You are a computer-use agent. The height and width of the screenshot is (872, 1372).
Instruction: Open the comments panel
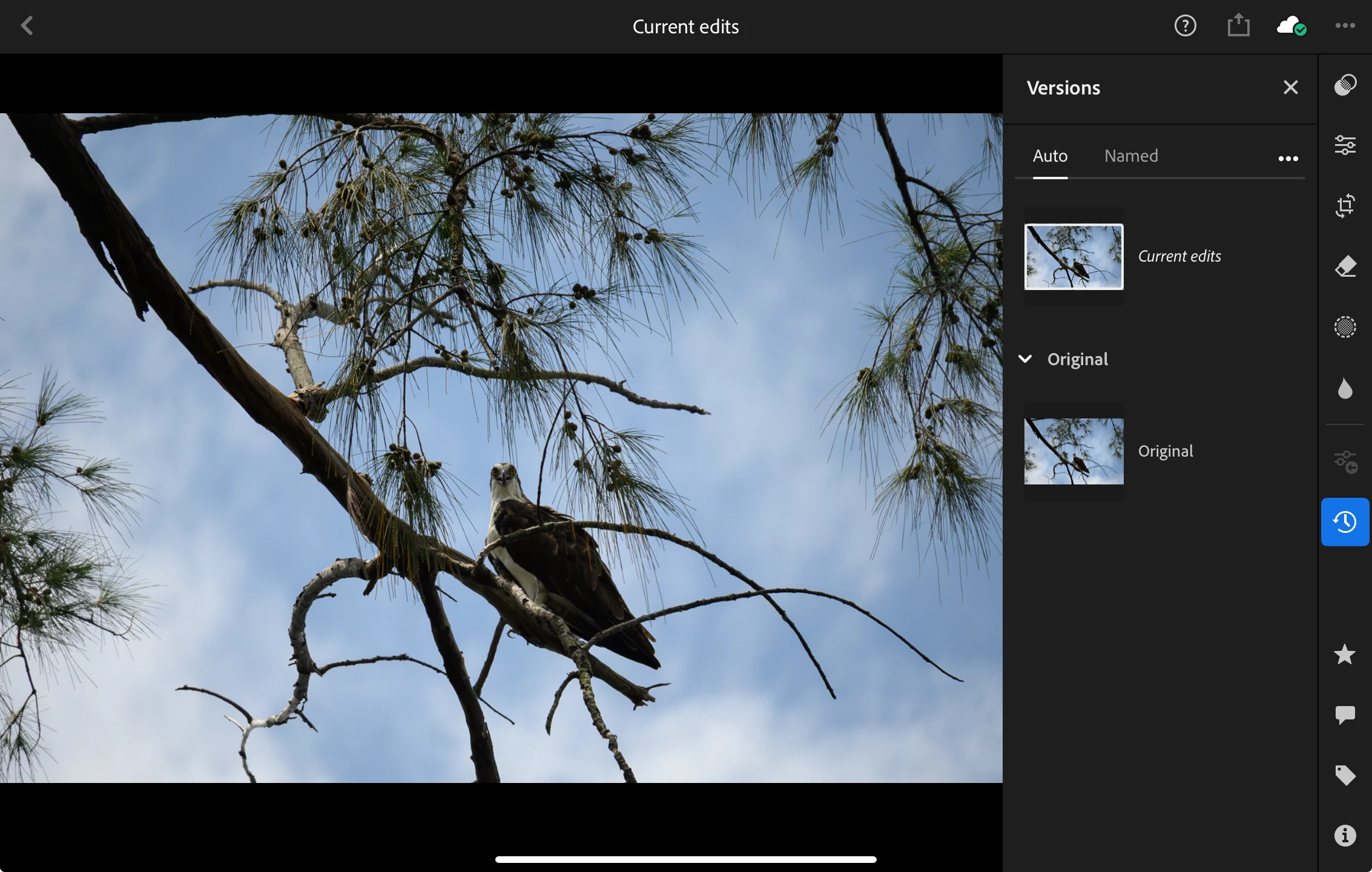tap(1345, 715)
